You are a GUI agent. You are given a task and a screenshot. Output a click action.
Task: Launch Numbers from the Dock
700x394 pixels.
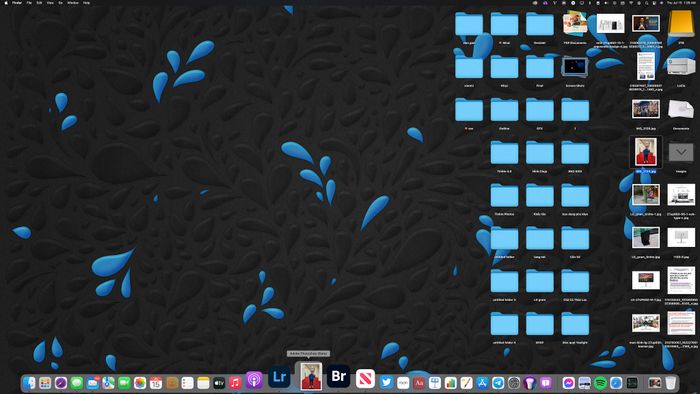point(450,383)
